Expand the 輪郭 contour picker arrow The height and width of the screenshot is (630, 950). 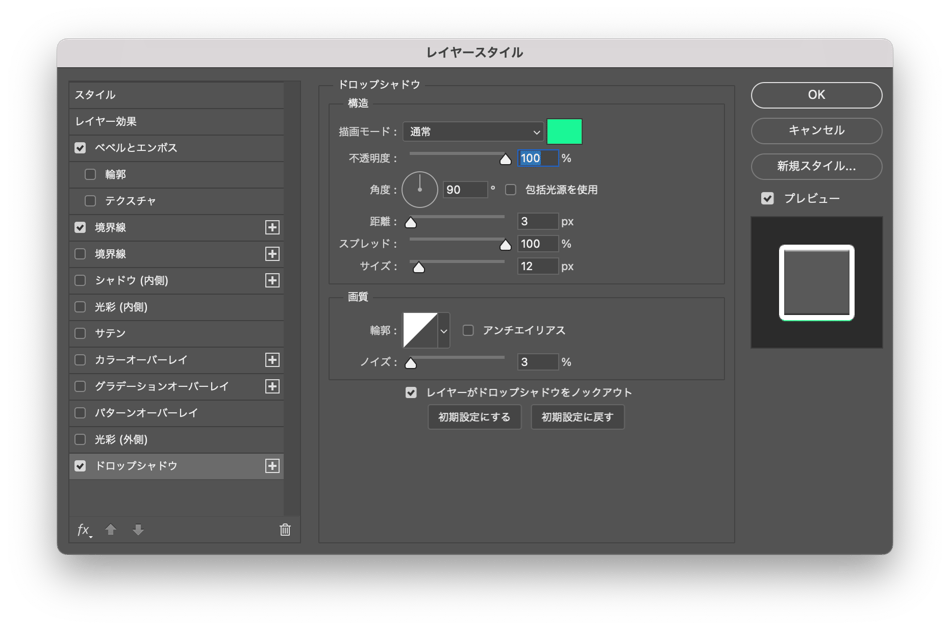443,330
